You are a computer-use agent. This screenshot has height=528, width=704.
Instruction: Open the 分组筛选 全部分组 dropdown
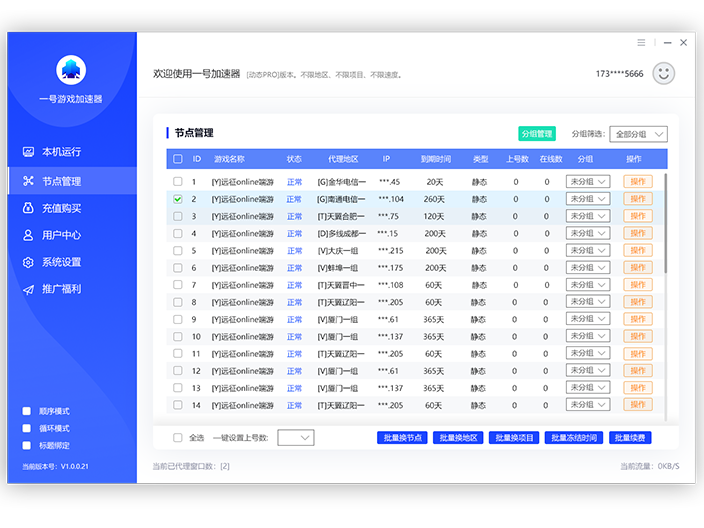(x=639, y=134)
